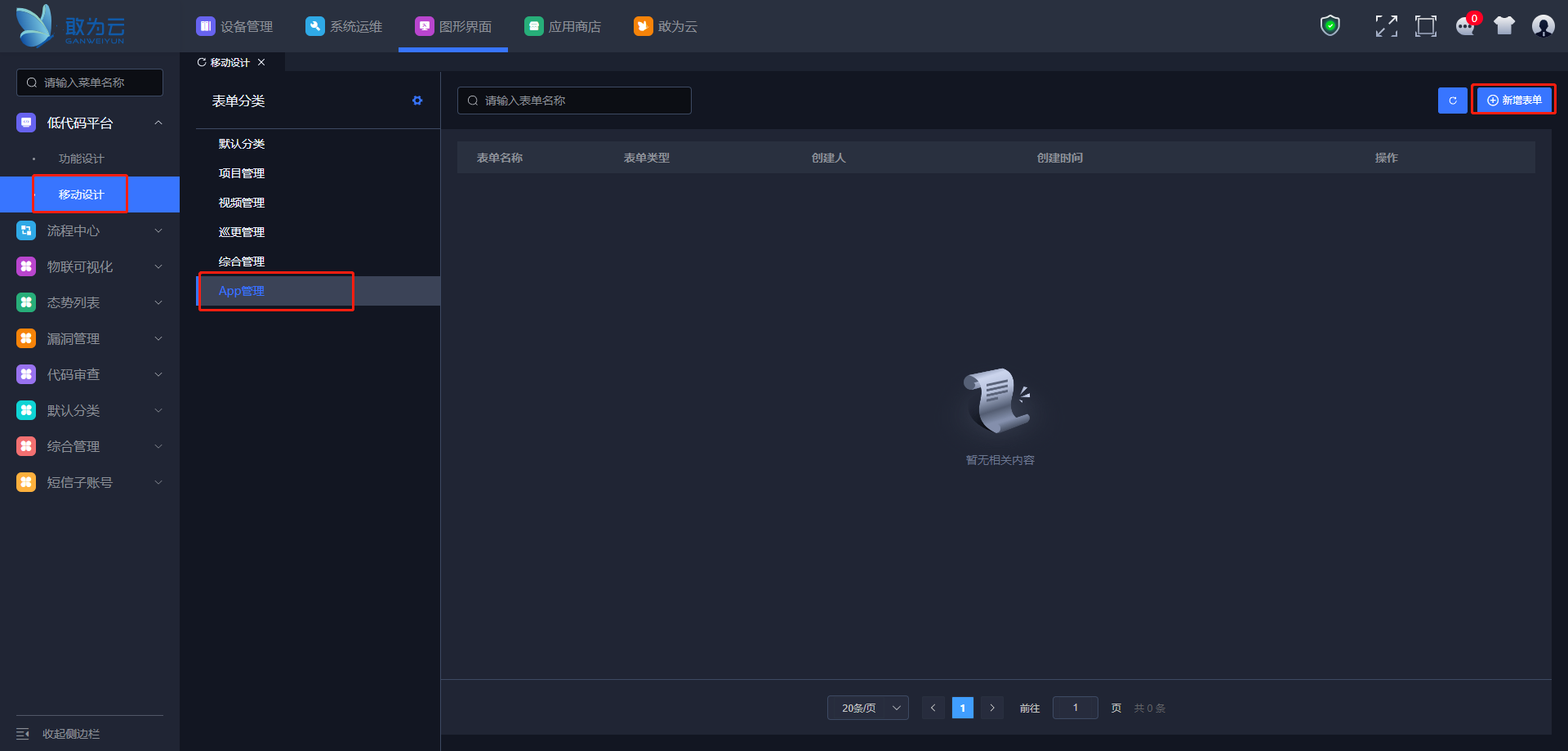Close the 移动设计 tab
The height and width of the screenshot is (751, 1568).
261,62
